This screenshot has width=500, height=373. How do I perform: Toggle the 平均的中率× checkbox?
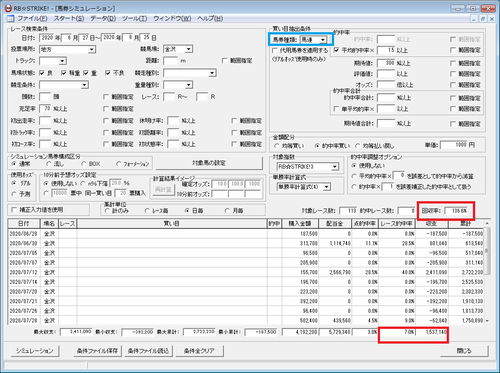pyautogui.click(x=336, y=50)
